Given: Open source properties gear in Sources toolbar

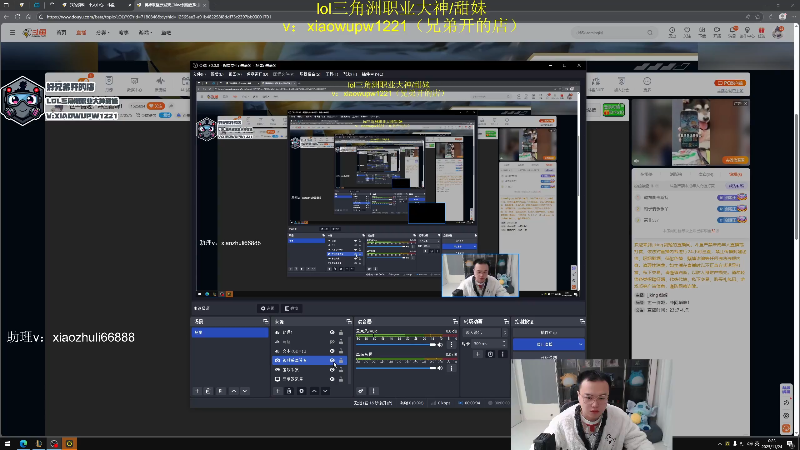Looking at the screenshot, I should pos(302,391).
